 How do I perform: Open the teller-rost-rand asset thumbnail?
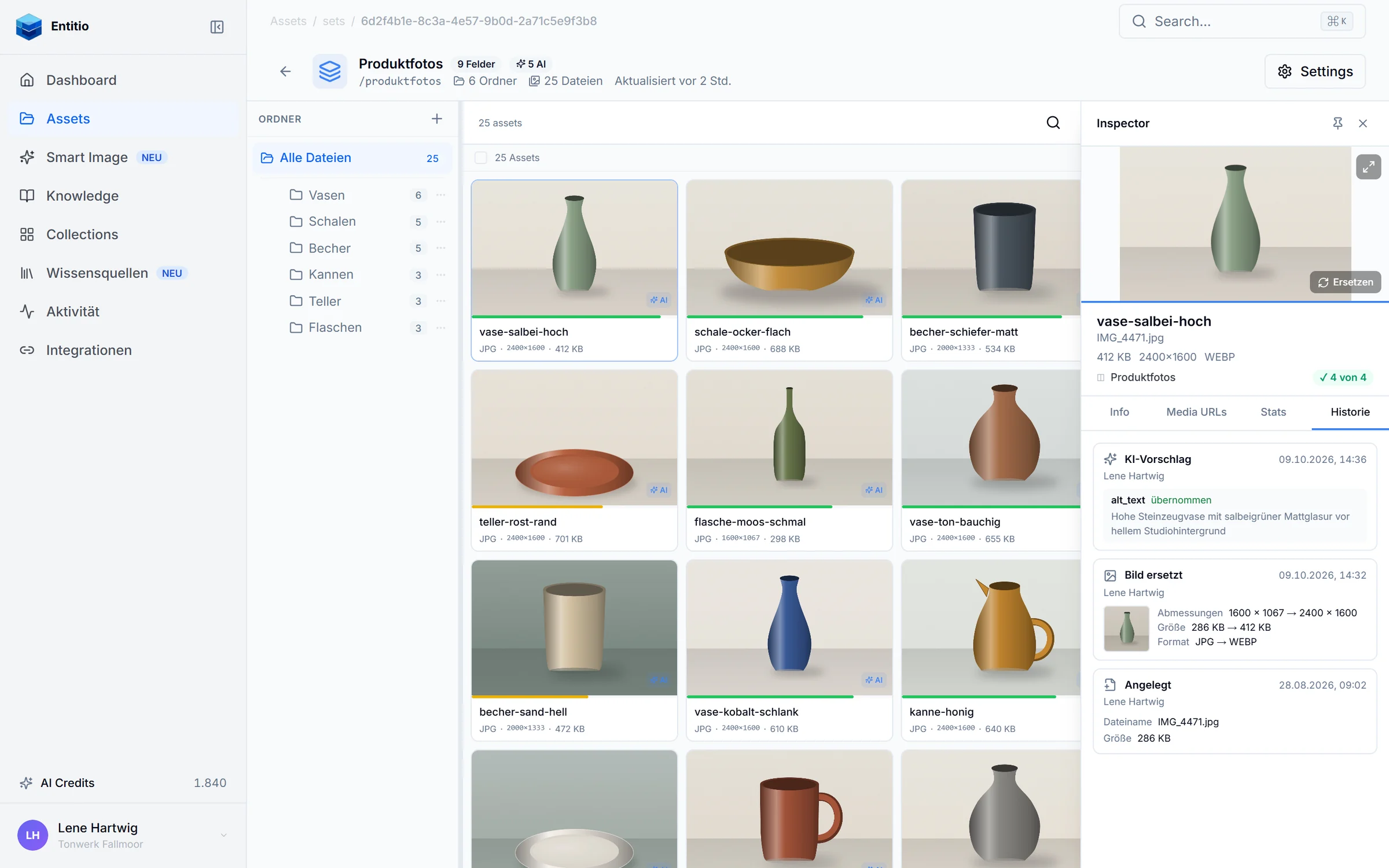574,438
